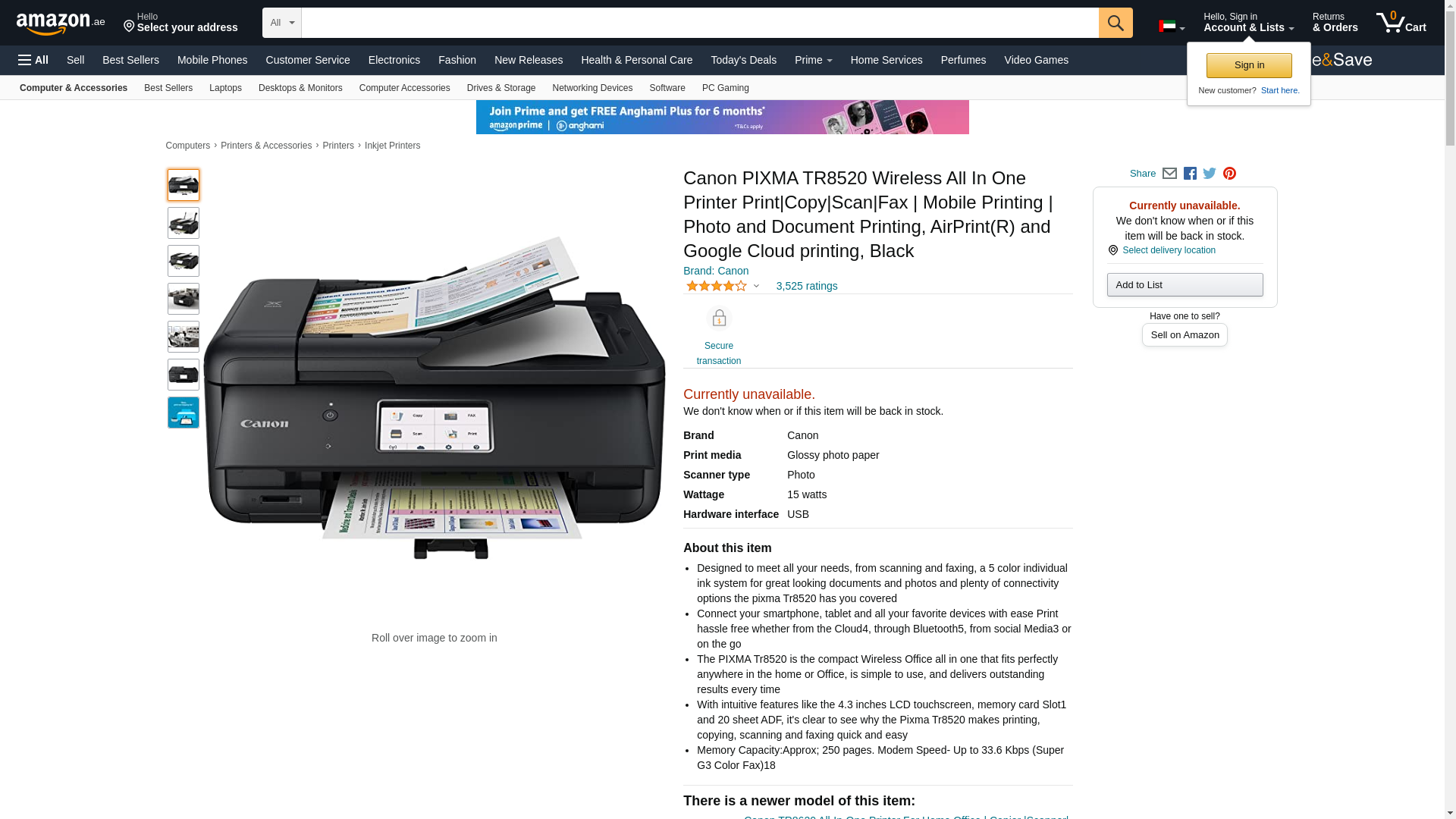The width and height of the screenshot is (1456, 819).
Task: Share on Facebook icon
Action: point(1190,174)
